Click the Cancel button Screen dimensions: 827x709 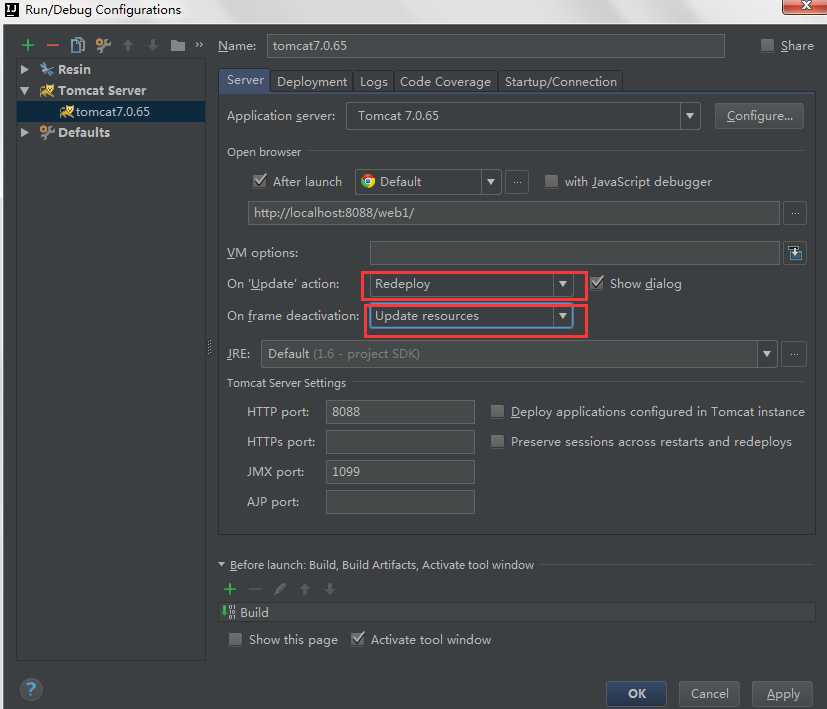709,694
